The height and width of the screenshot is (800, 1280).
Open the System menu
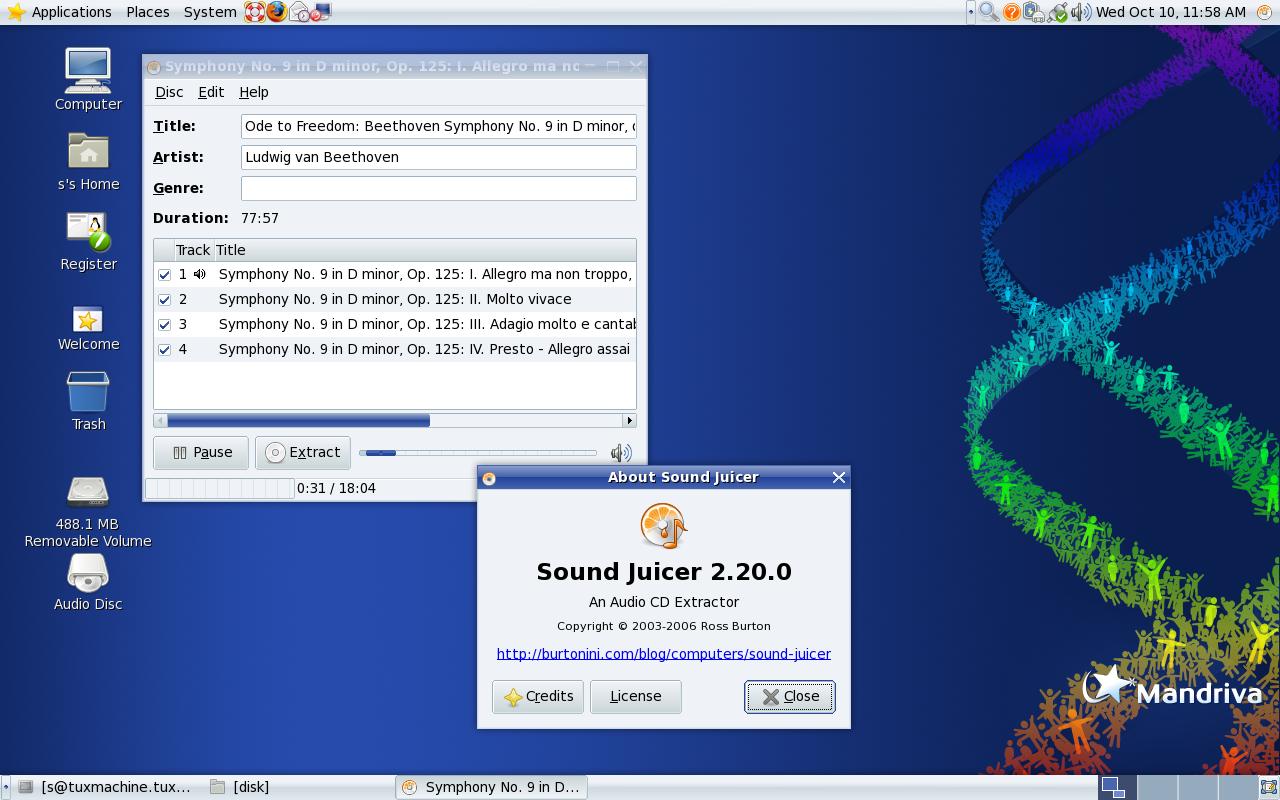(x=210, y=12)
